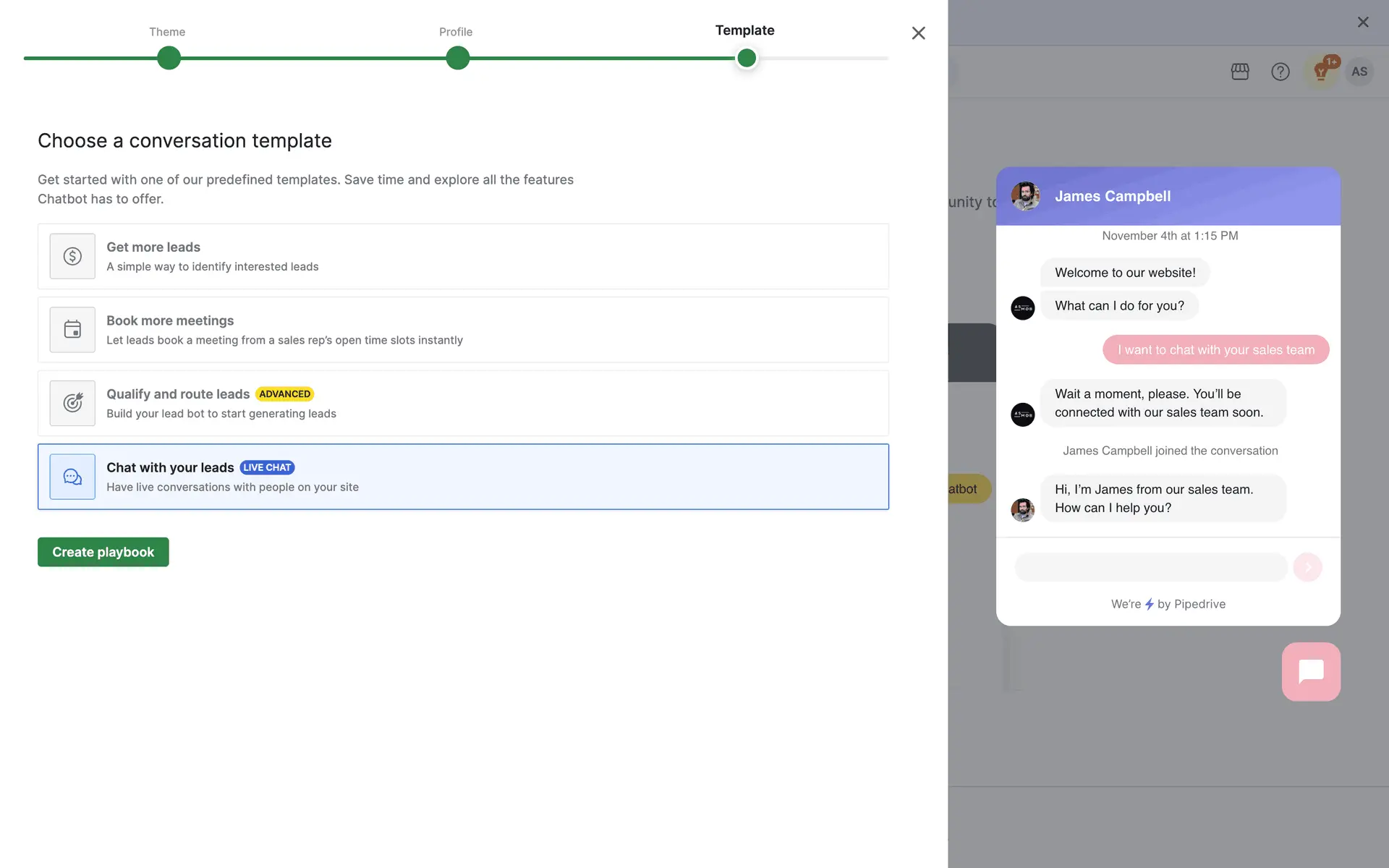The height and width of the screenshot is (868, 1389).
Task: Close the template setup dialog
Action: 918,33
